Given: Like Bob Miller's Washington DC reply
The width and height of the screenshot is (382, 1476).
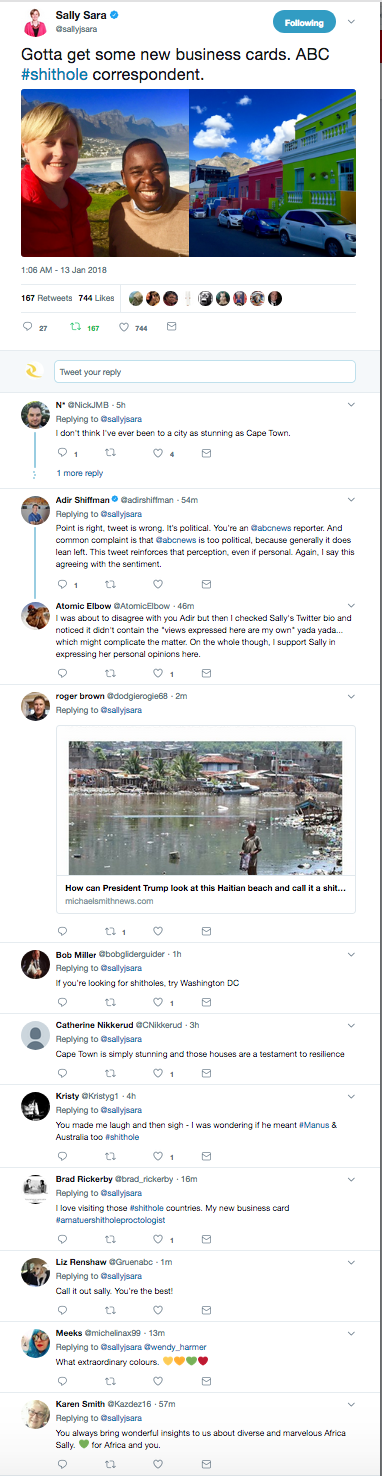Looking at the screenshot, I should tap(162, 1002).
